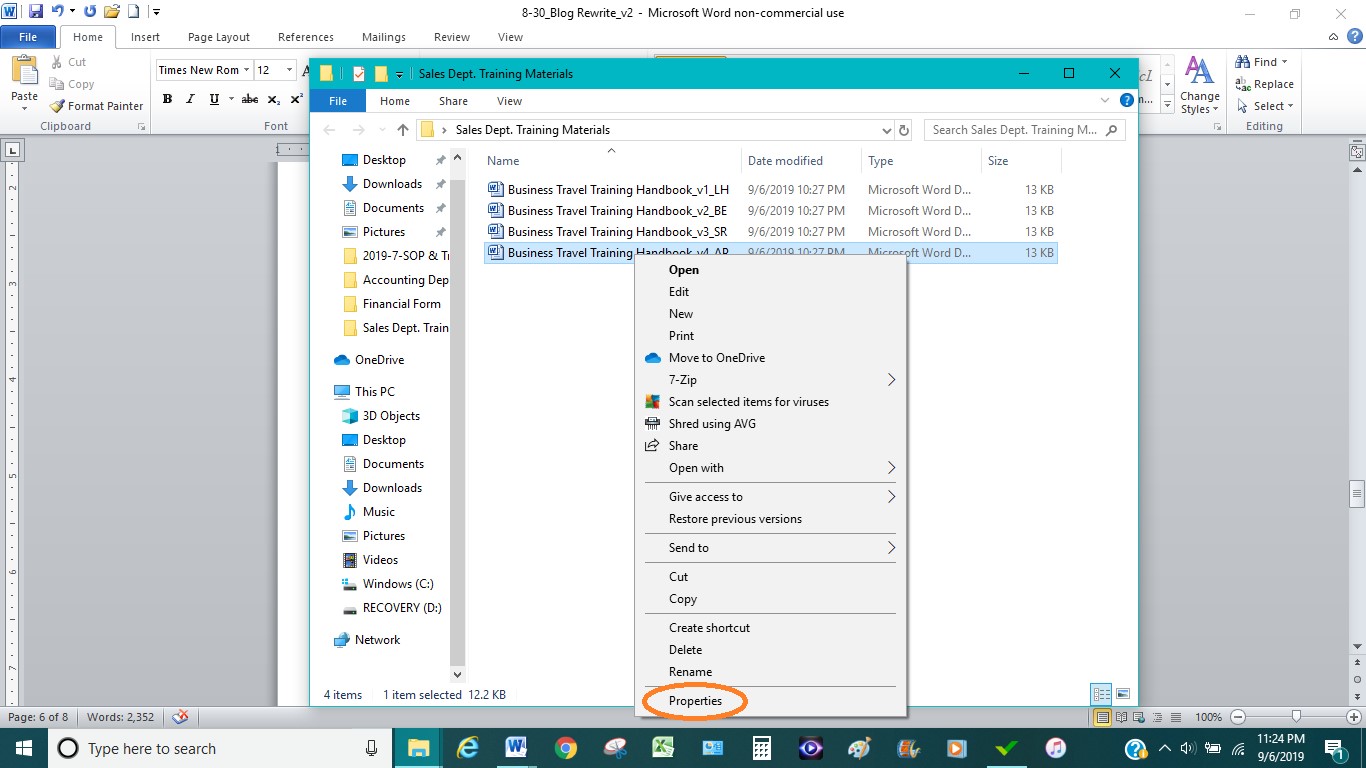This screenshot has height=768, width=1366.
Task: Toggle Italic formatting in Font group
Action: (190, 99)
